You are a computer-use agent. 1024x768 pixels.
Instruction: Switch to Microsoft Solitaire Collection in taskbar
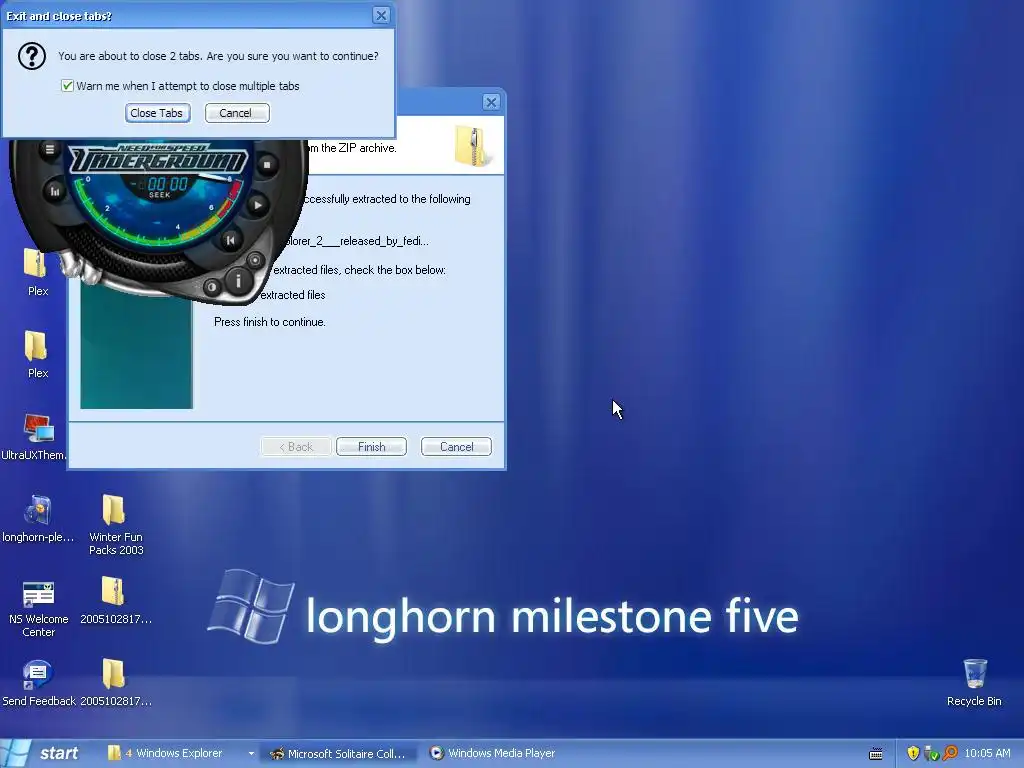tap(340, 753)
